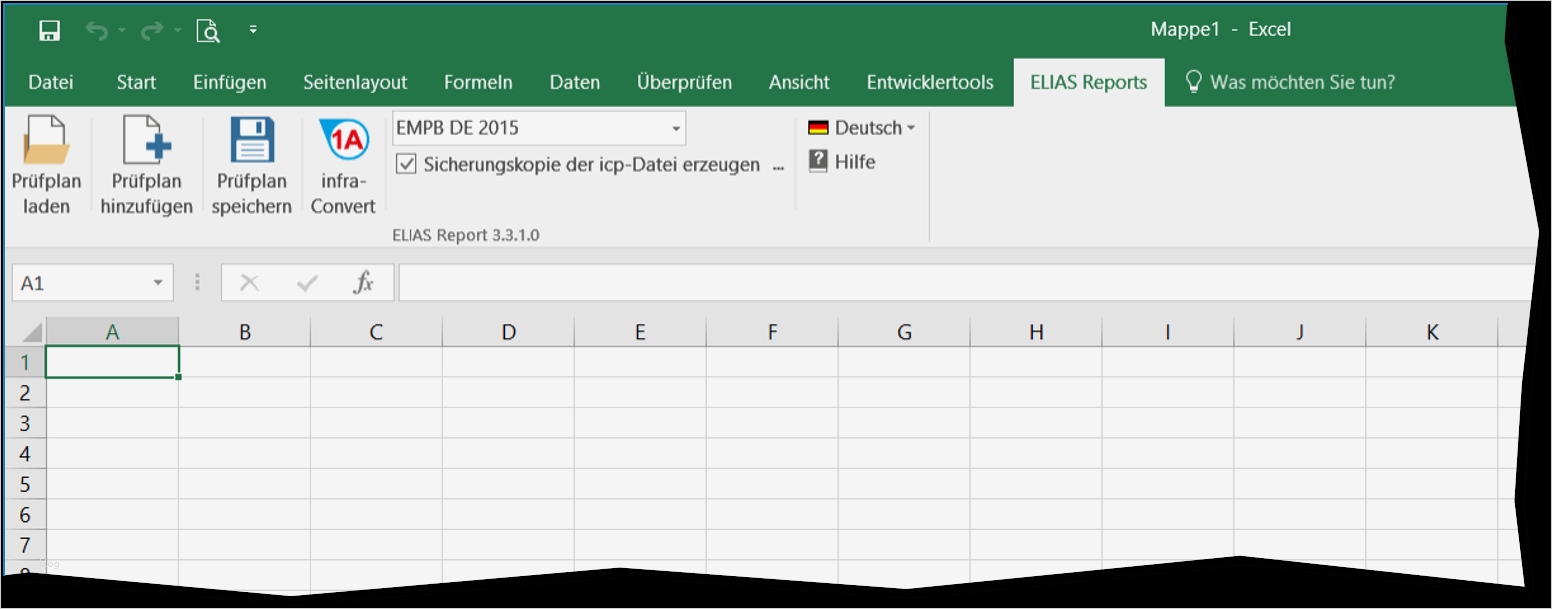Open the Entwicklertools ribbon tab

(x=929, y=82)
